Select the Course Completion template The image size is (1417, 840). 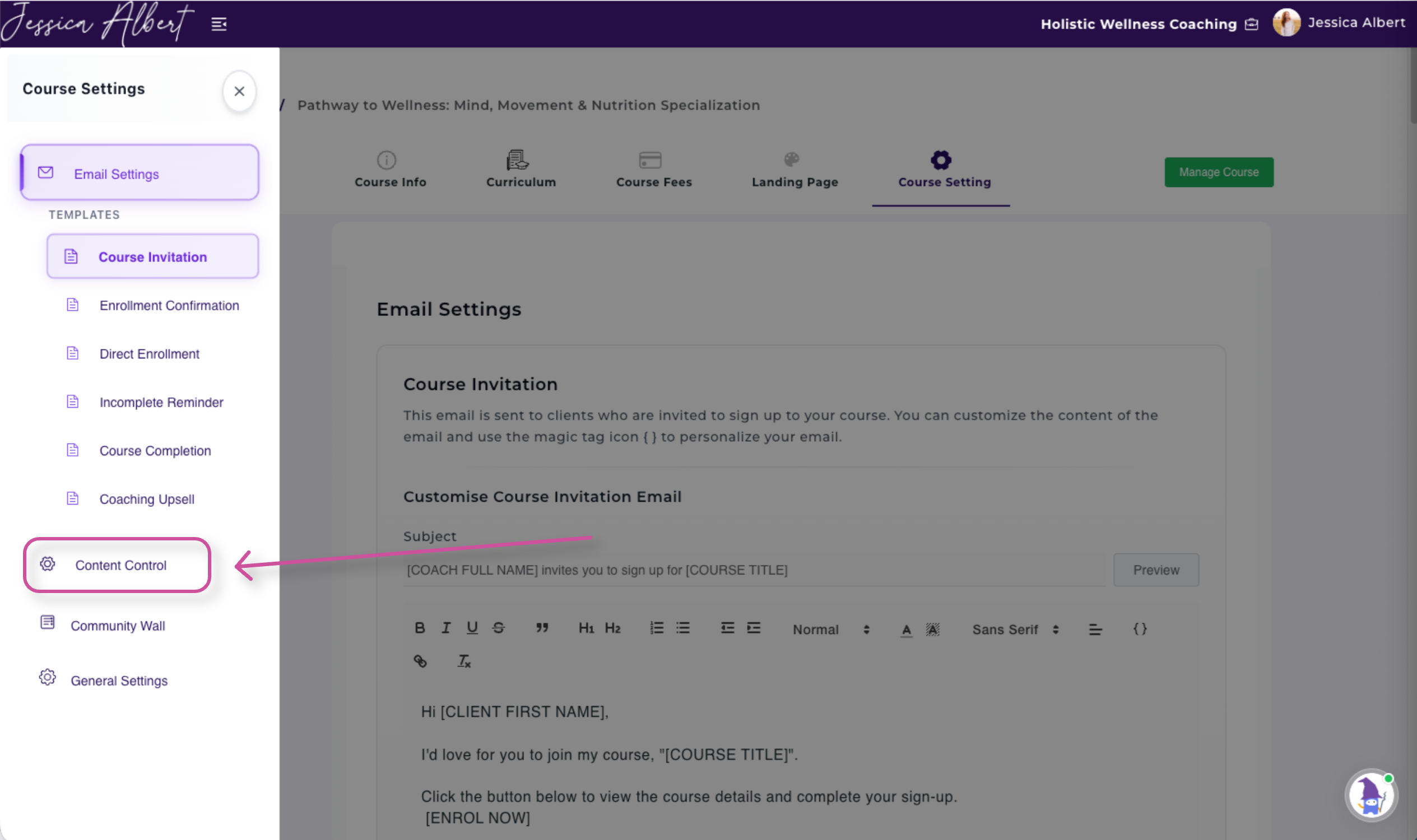click(x=152, y=451)
